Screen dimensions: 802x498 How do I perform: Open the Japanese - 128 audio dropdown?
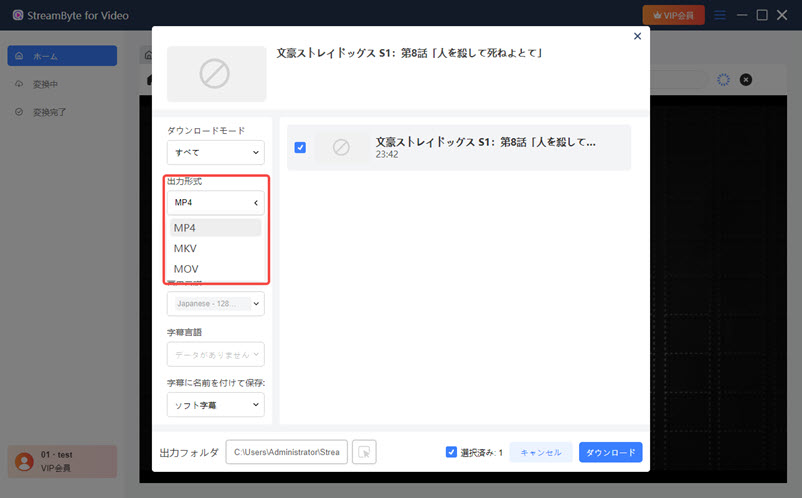pyautogui.click(x=215, y=304)
